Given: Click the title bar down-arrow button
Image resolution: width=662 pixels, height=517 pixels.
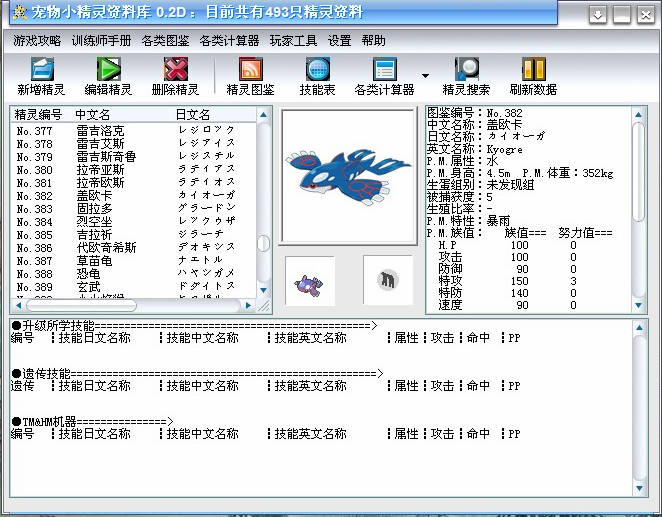Looking at the screenshot, I should 598,15.
